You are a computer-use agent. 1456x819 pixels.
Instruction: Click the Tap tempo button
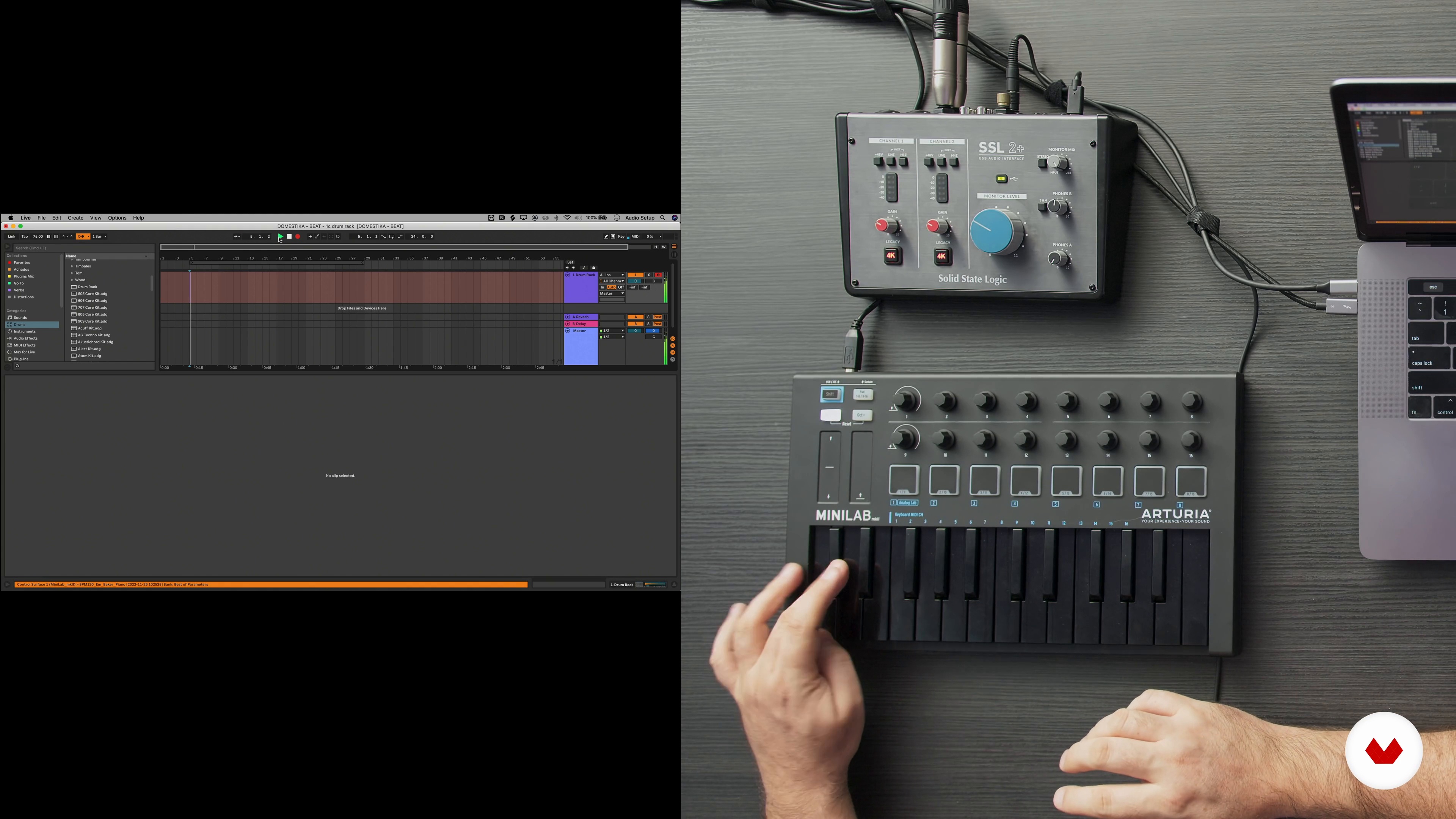[x=24, y=236]
